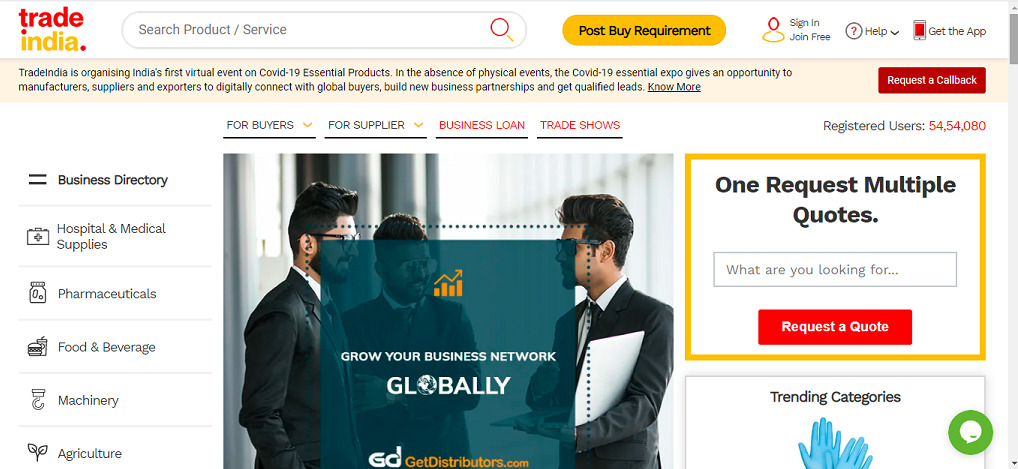Click the Know More link
This screenshot has width=1018, height=469.
pos(674,87)
